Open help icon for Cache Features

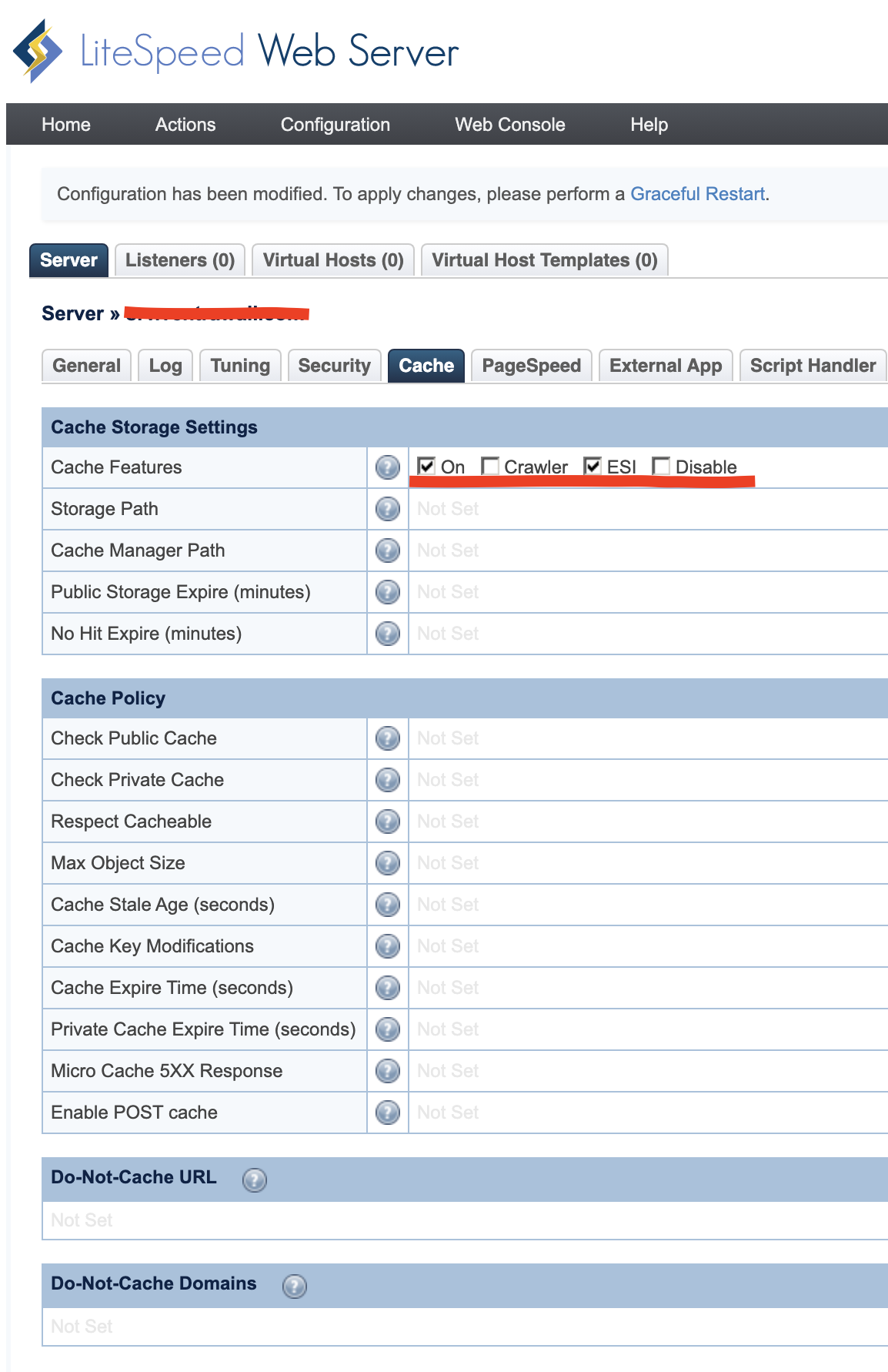coord(388,467)
